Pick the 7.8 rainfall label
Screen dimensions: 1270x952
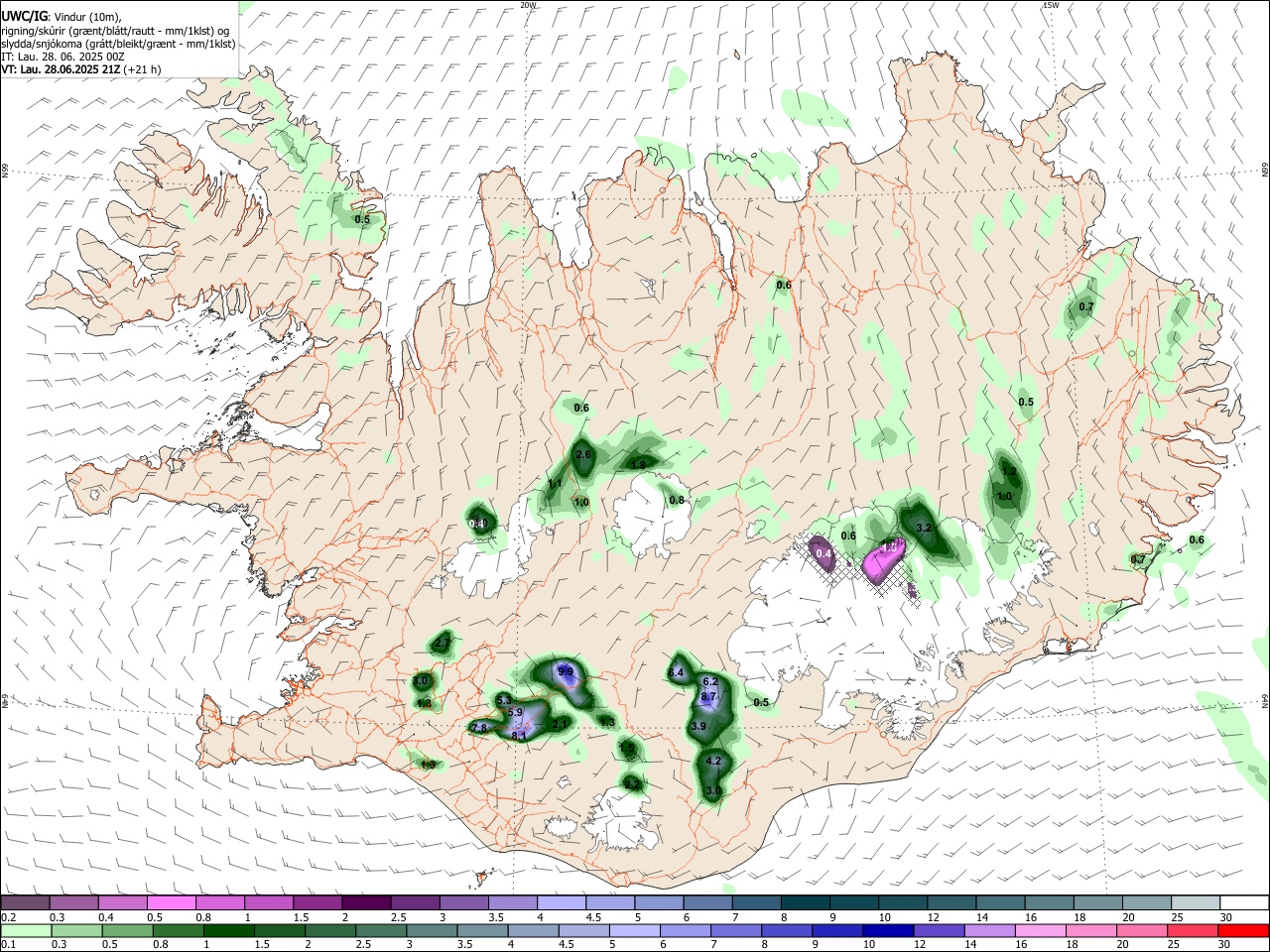click(x=478, y=728)
